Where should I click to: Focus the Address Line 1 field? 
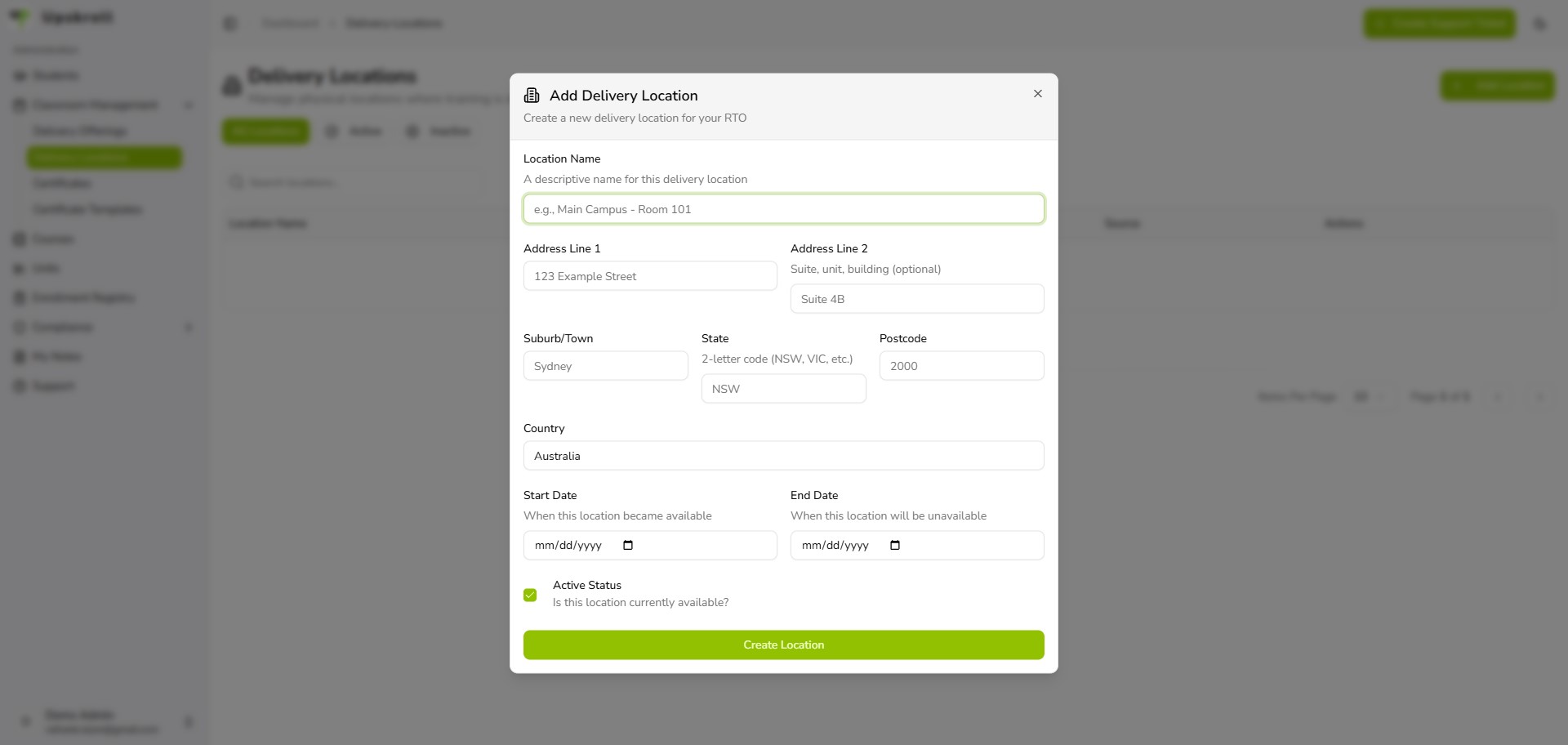pyautogui.click(x=650, y=276)
